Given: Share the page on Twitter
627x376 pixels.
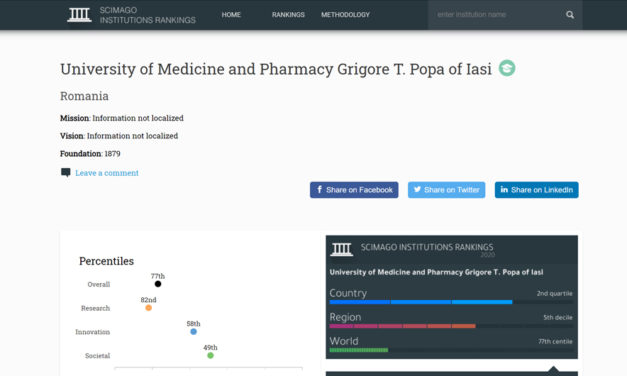Looking at the screenshot, I should click(x=446, y=190).
